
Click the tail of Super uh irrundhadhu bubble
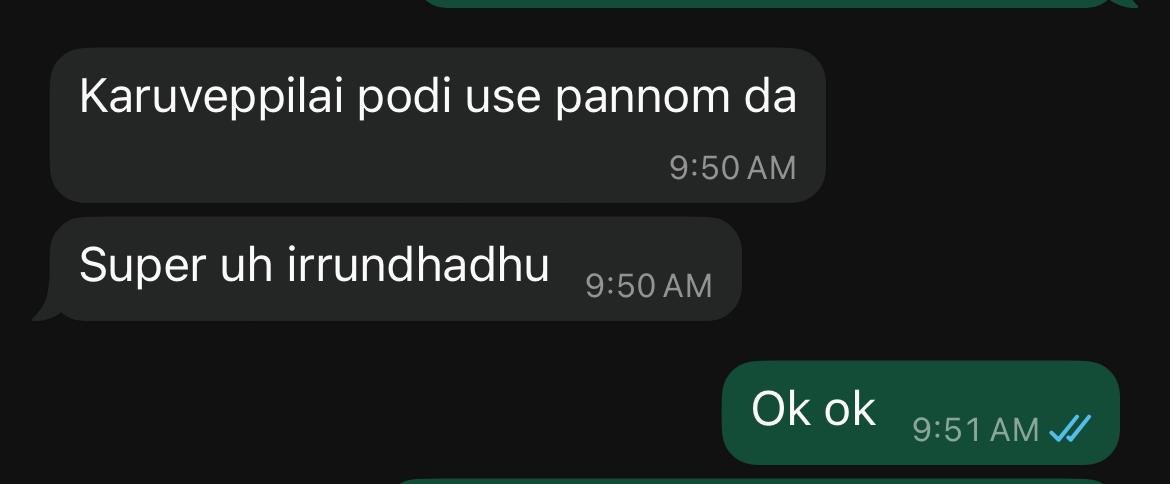pyautogui.click(x=45, y=312)
